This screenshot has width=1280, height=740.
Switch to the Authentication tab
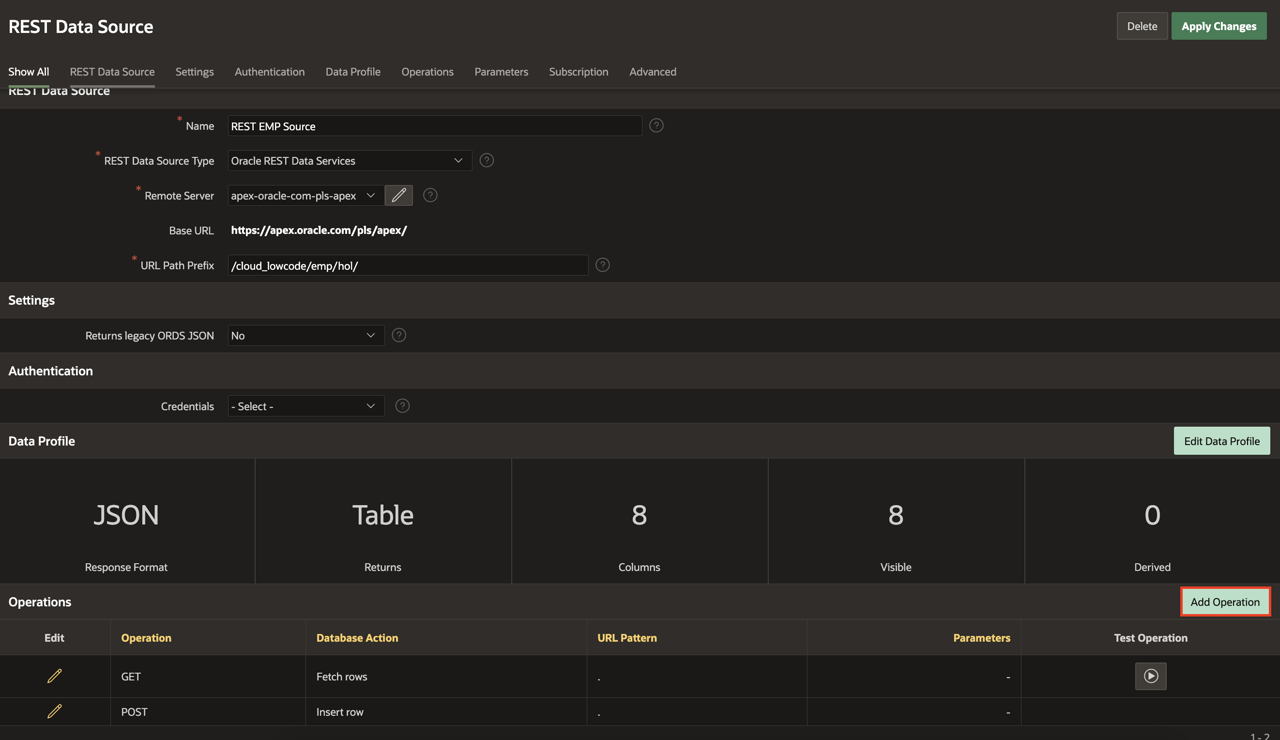pos(269,72)
